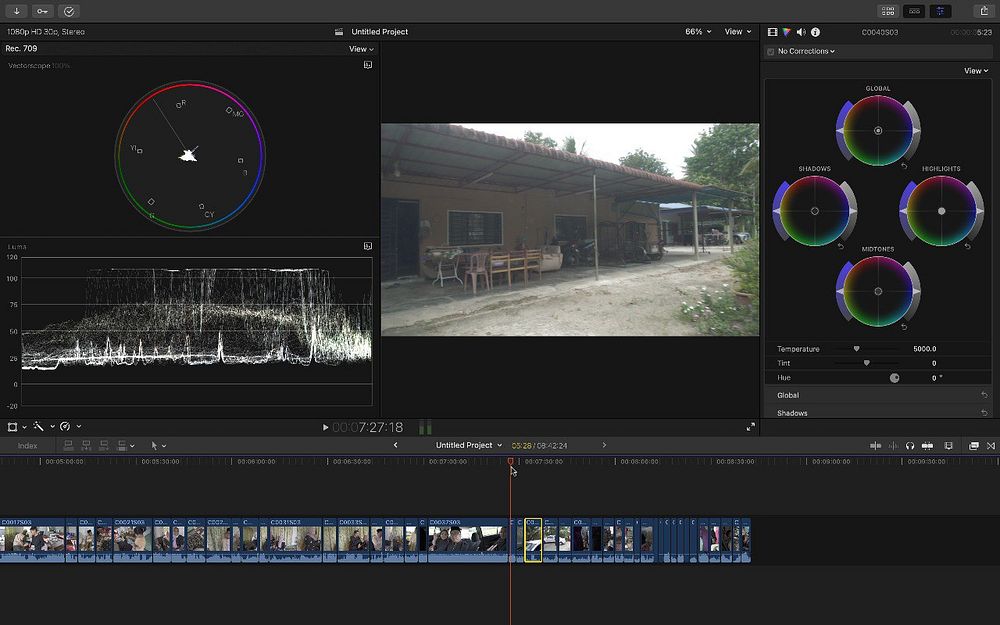Open the viewer View menu
The width and height of the screenshot is (1000, 625).
coord(738,32)
